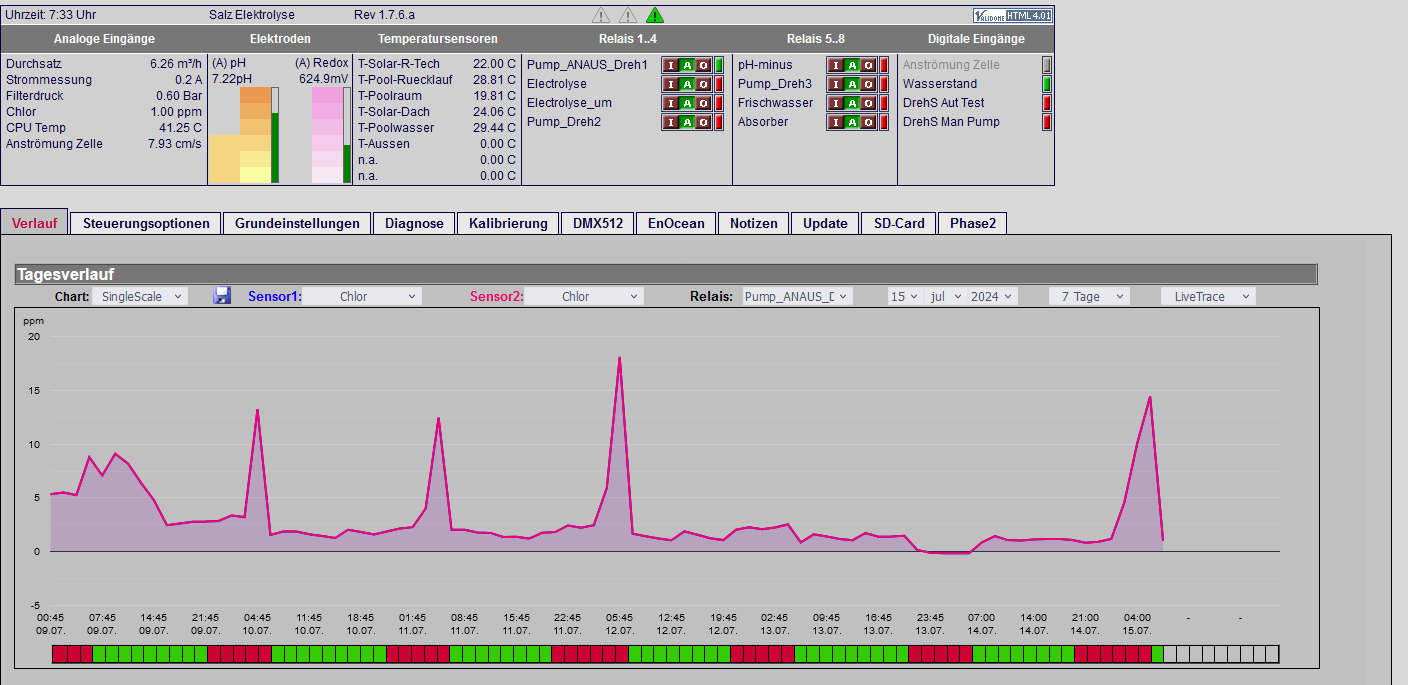Click the Pump_ANAUS_Dreh1 green status LED
1408x685 pixels.
pyautogui.click(x=718, y=65)
